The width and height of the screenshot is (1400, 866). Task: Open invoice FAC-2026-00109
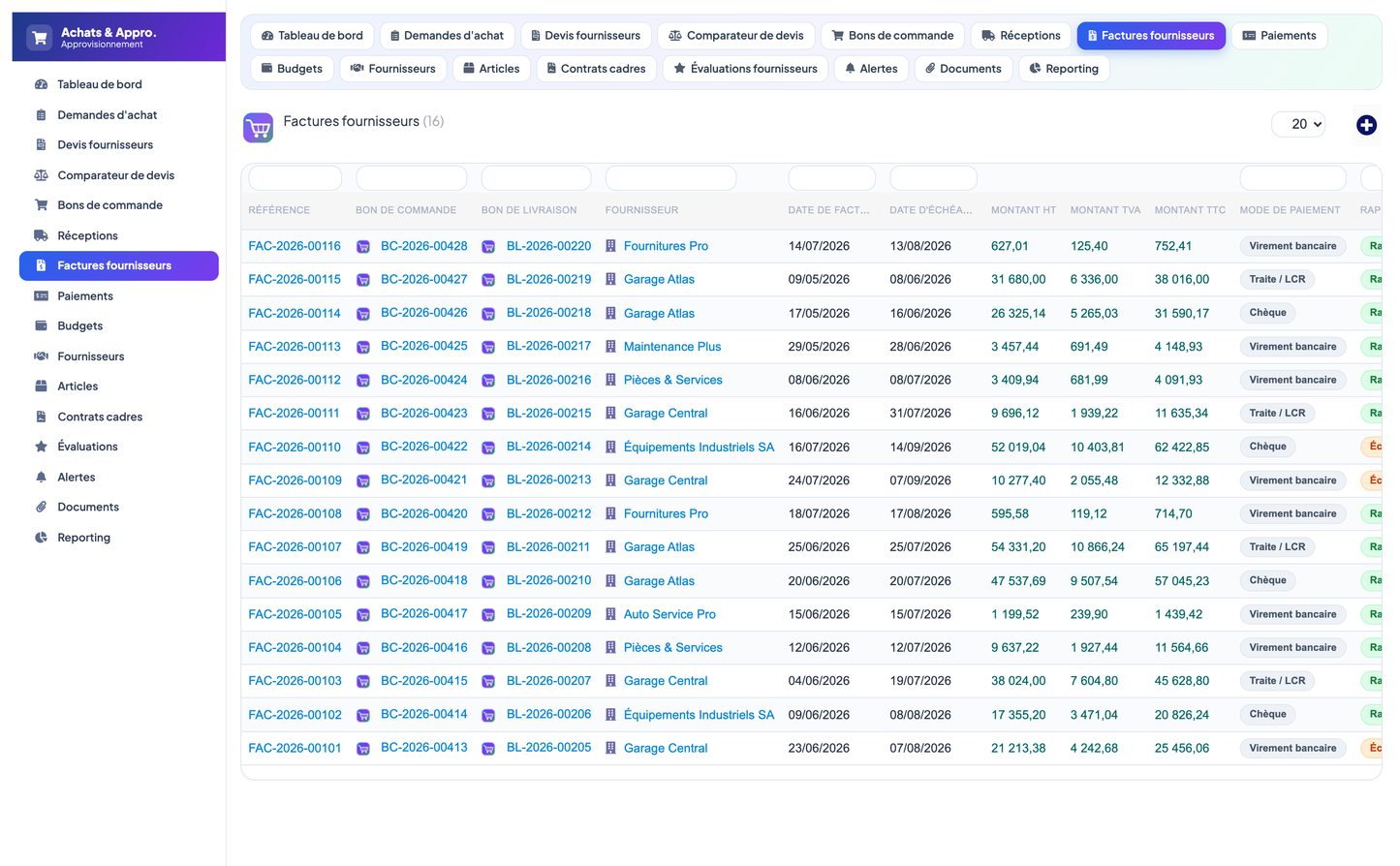[295, 480]
